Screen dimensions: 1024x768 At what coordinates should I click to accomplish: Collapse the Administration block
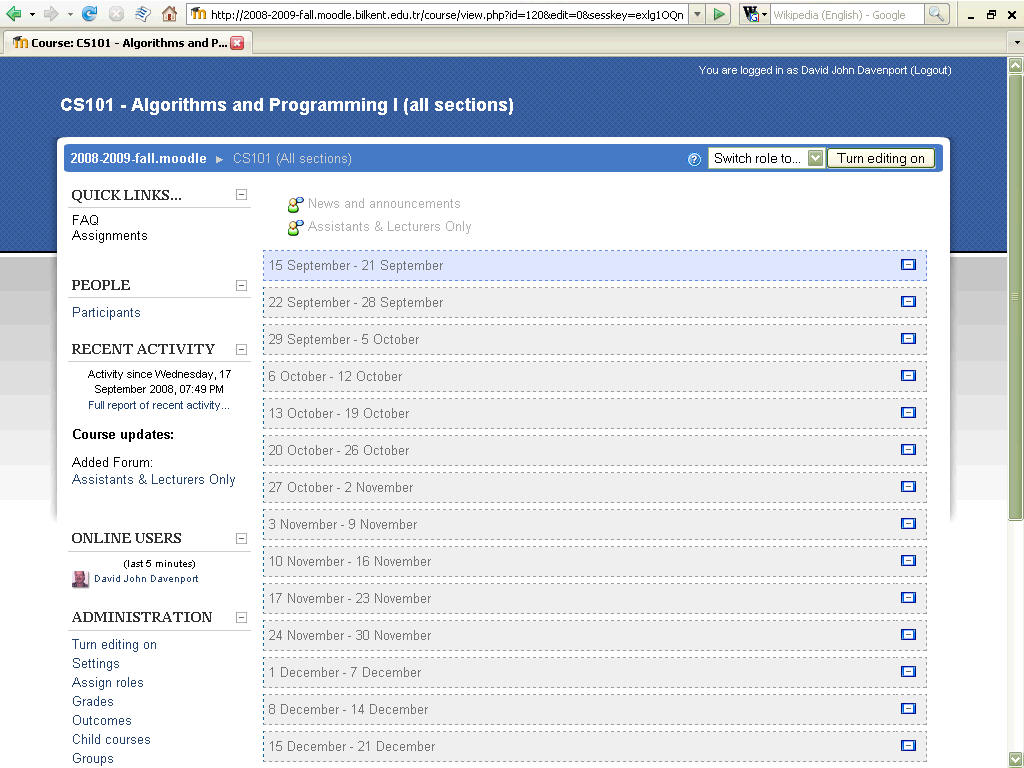point(242,617)
